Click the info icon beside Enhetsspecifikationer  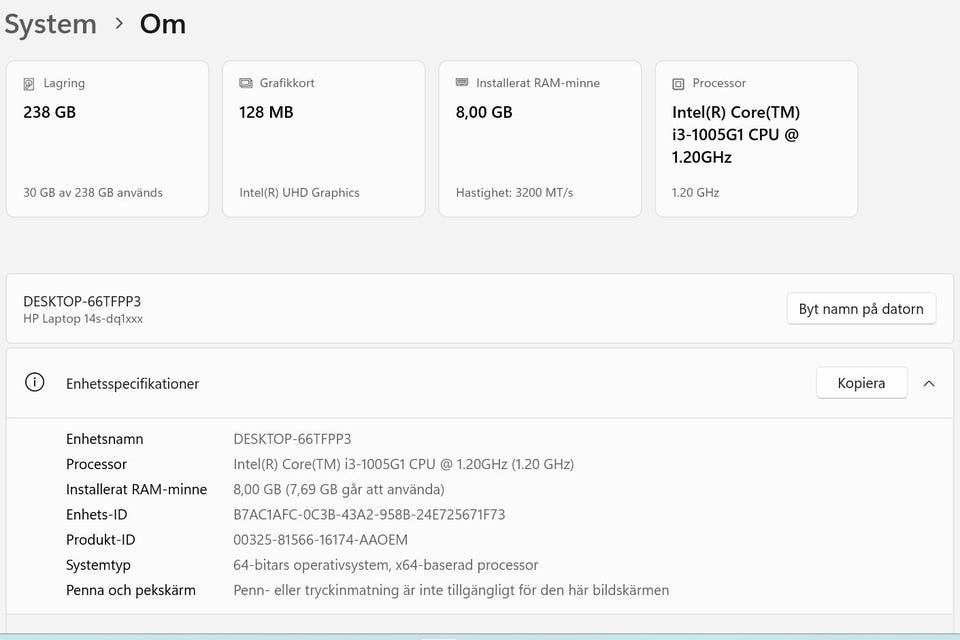pyautogui.click(x=35, y=382)
